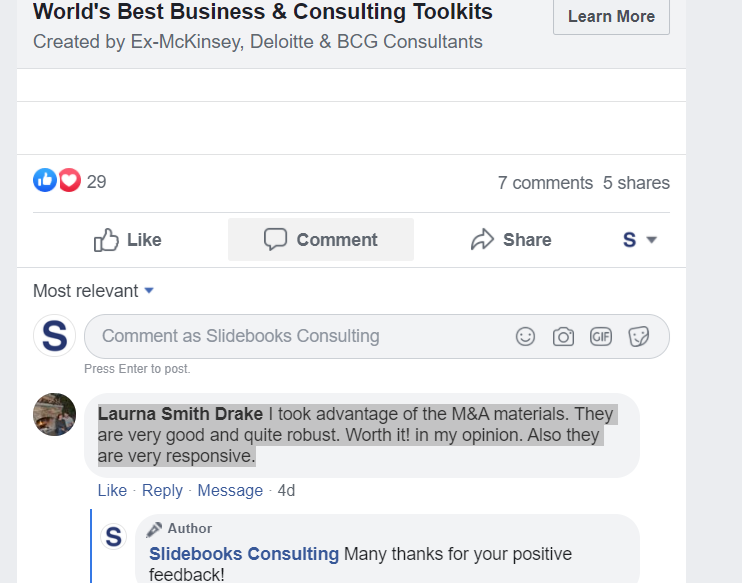Click in the Comment as Slidebooks Consulting field
Viewport: 742px width, 583px height.
coord(300,337)
